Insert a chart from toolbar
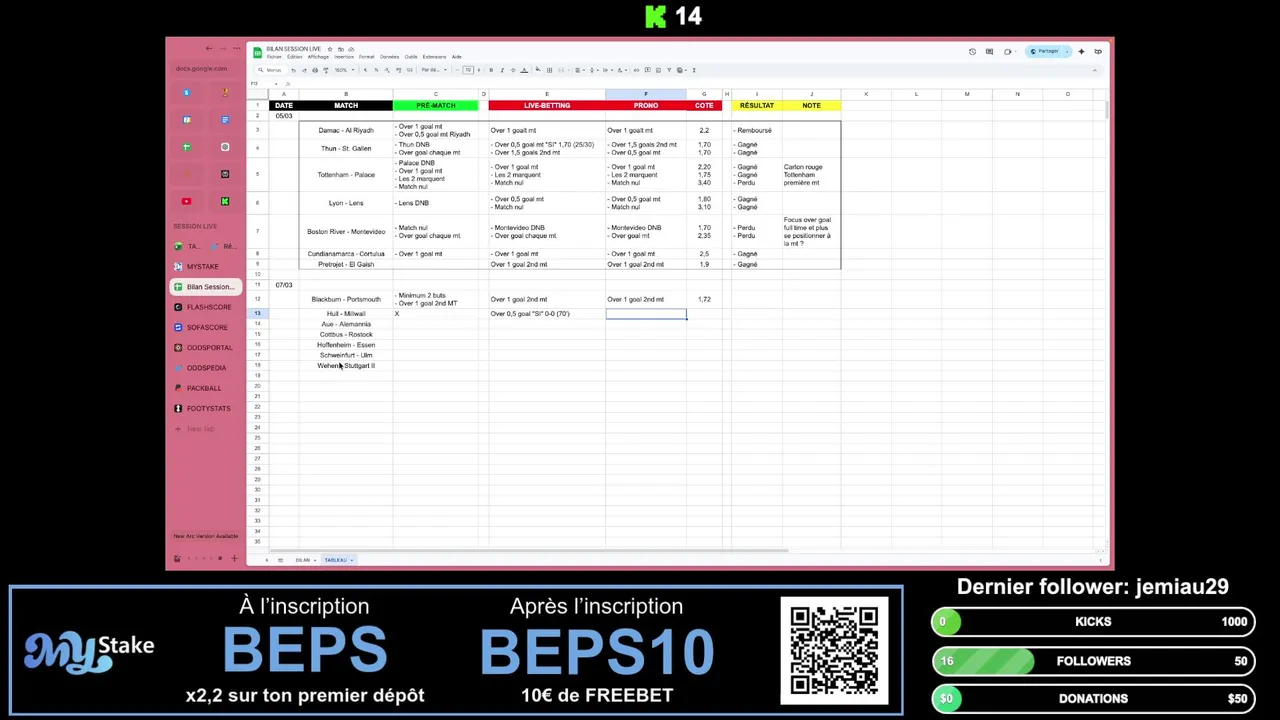 point(658,70)
